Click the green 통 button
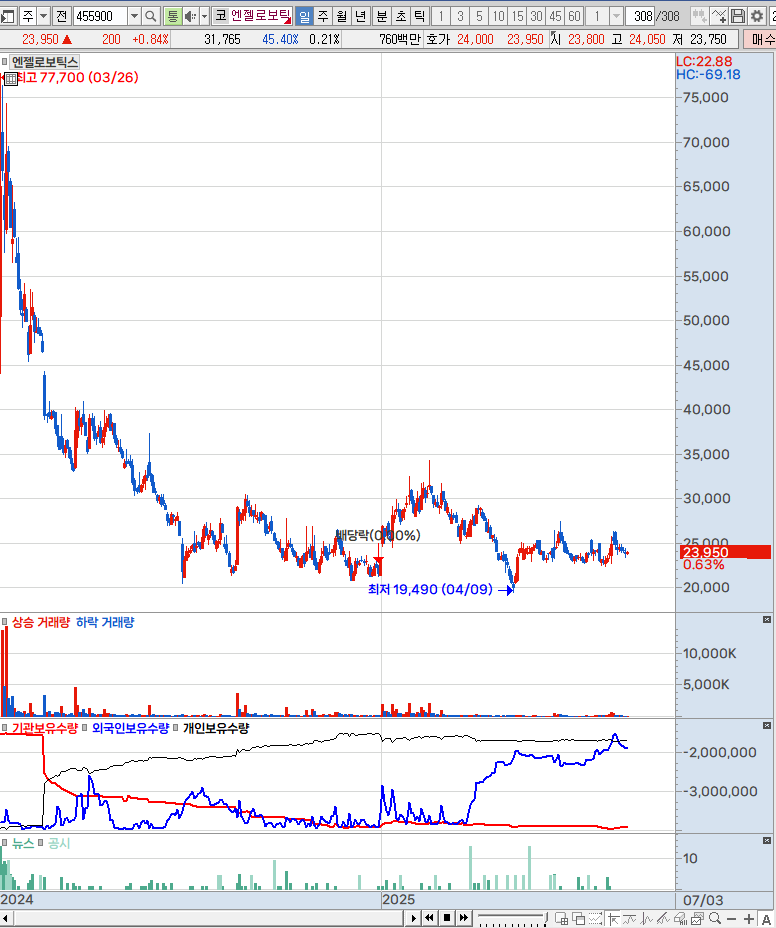Image resolution: width=776 pixels, height=928 pixels. click(172, 16)
